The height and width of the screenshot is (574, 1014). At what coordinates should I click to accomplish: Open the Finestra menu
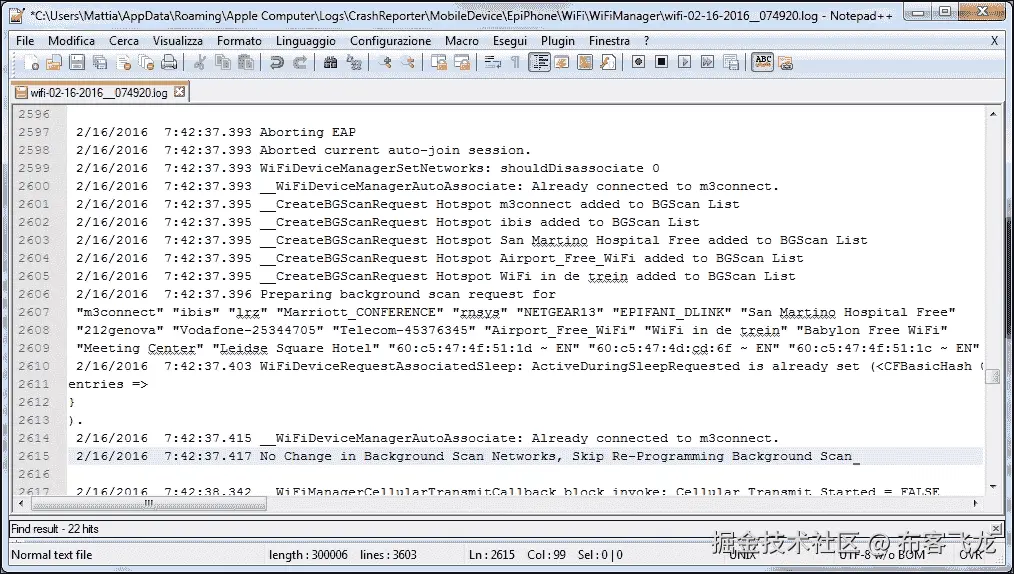click(609, 41)
